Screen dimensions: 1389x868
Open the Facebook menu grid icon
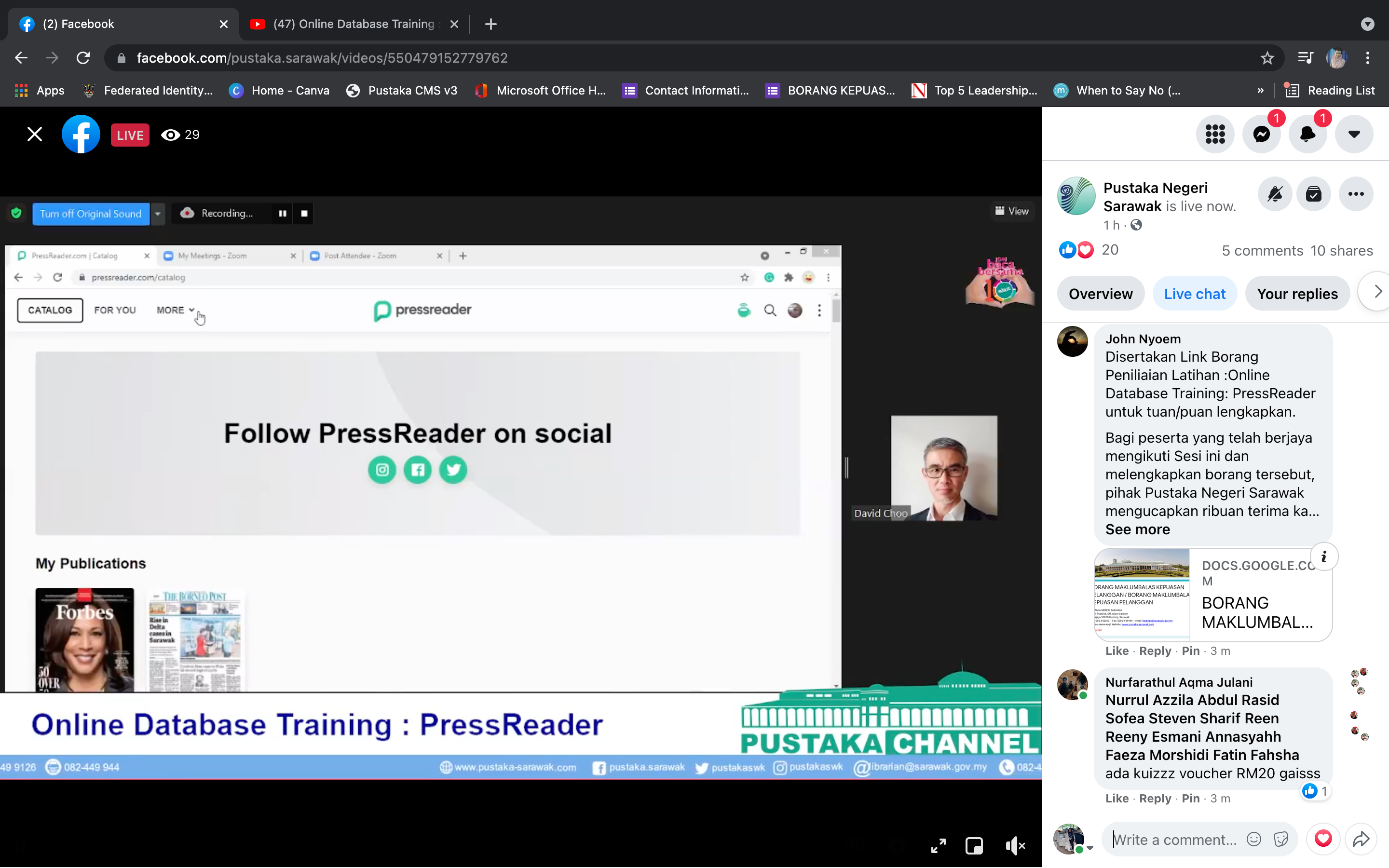point(1215,135)
